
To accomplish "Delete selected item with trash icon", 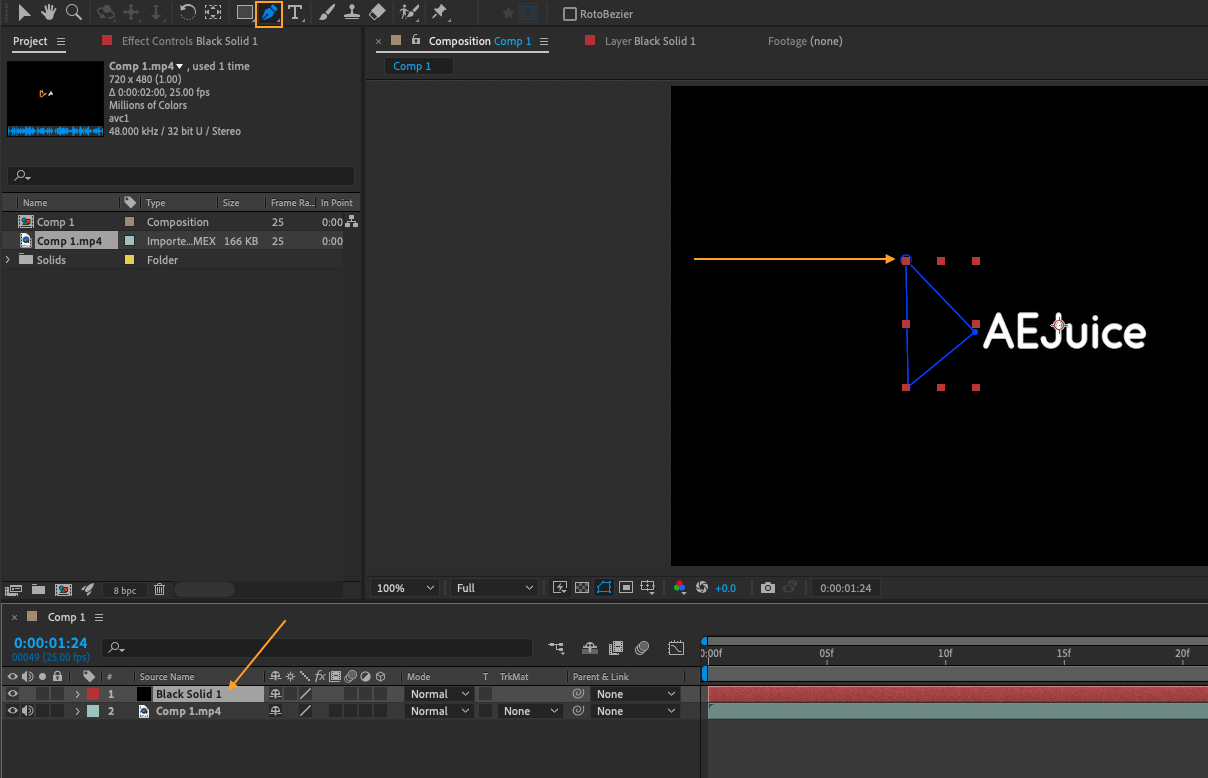I will [159, 590].
